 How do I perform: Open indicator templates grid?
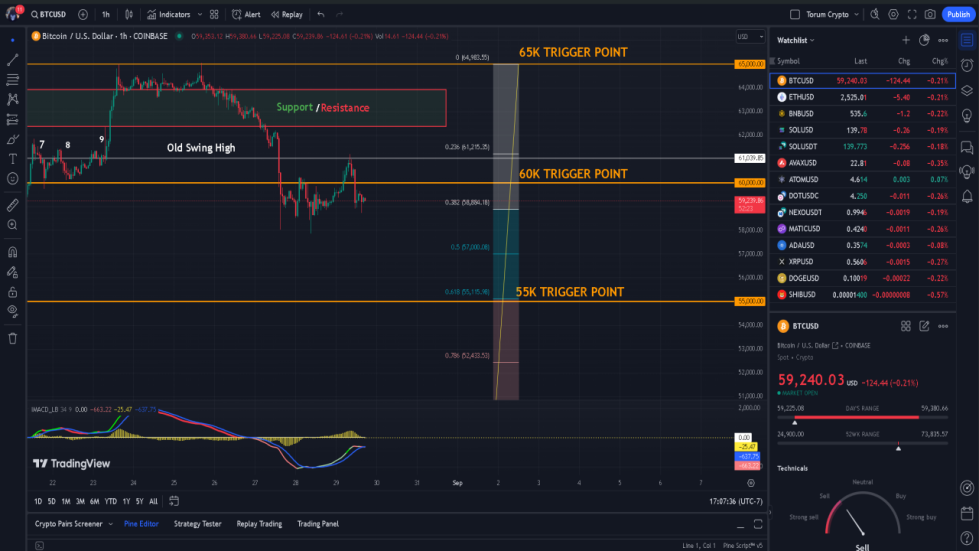[214, 14]
